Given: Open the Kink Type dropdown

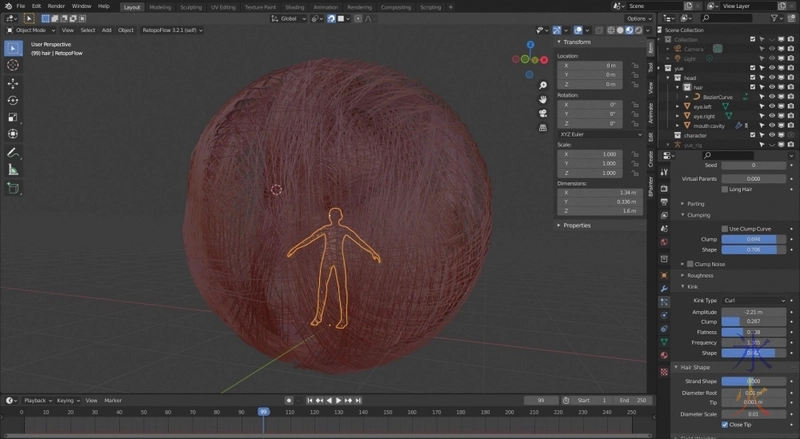Looking at the screenshot, I should (751, 300).
